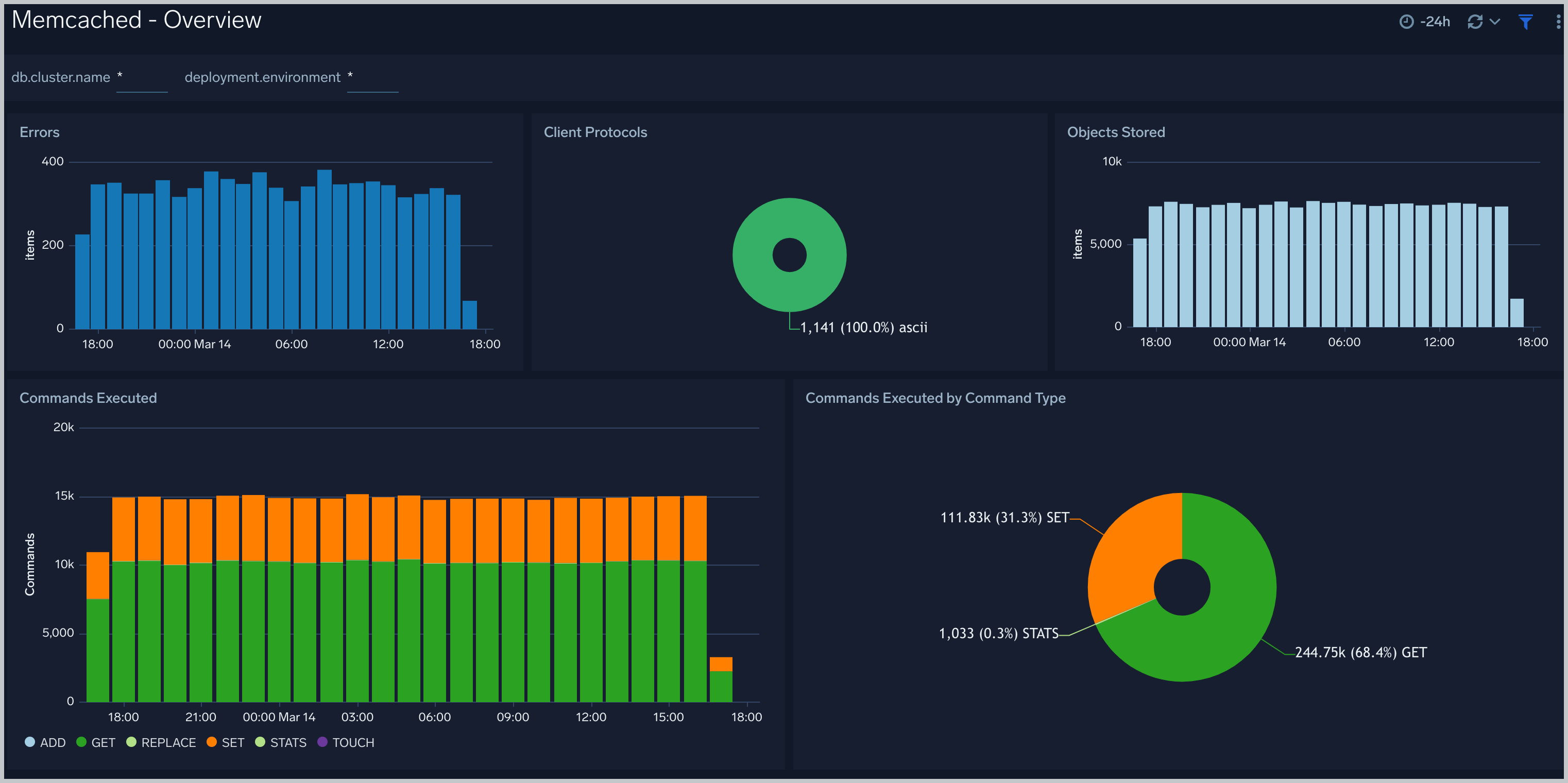
Task: Click the '00:00 Mar 14' label in Errors chart
Action: point(194,344)
